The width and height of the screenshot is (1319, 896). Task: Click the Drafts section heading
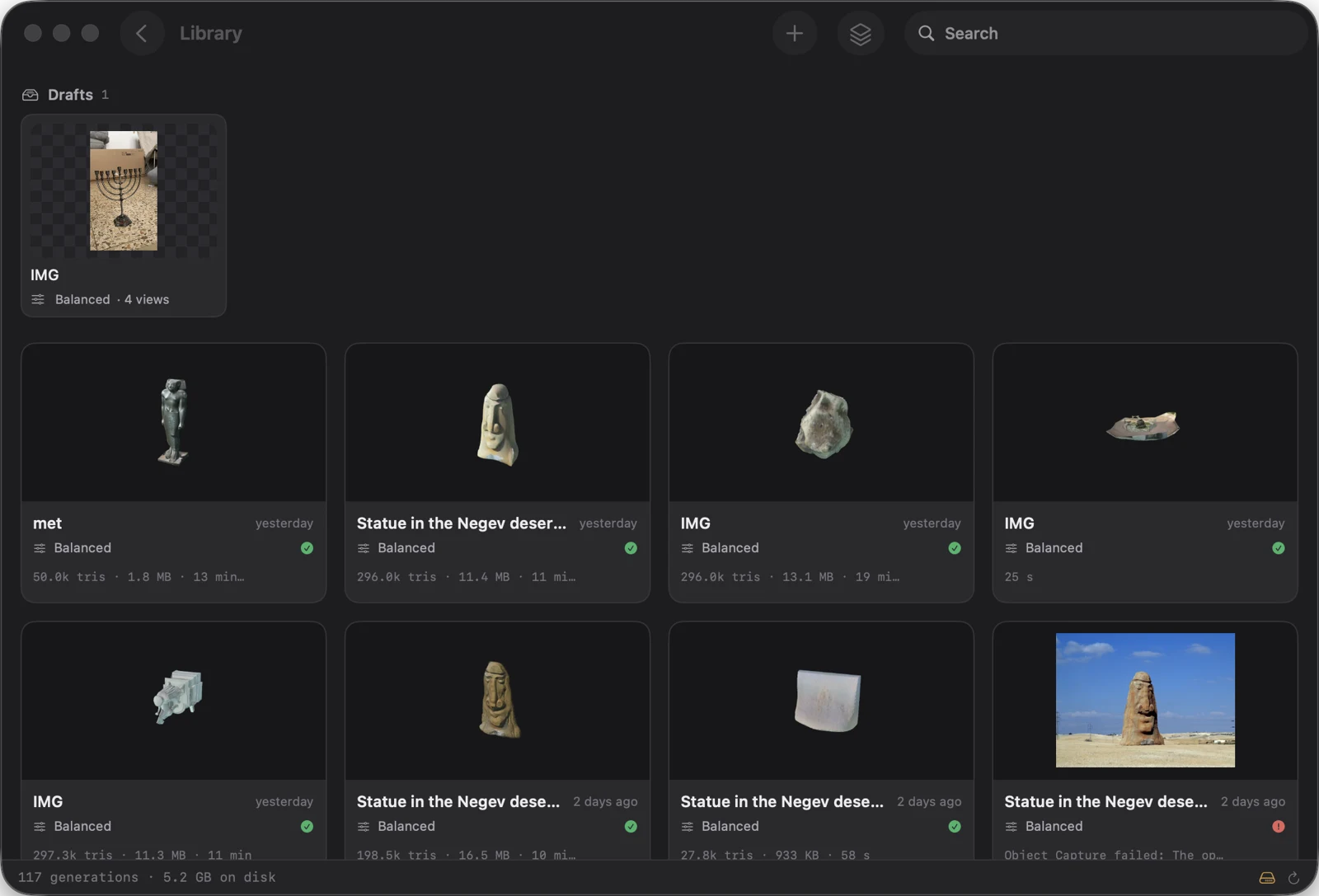pos(70,95)
